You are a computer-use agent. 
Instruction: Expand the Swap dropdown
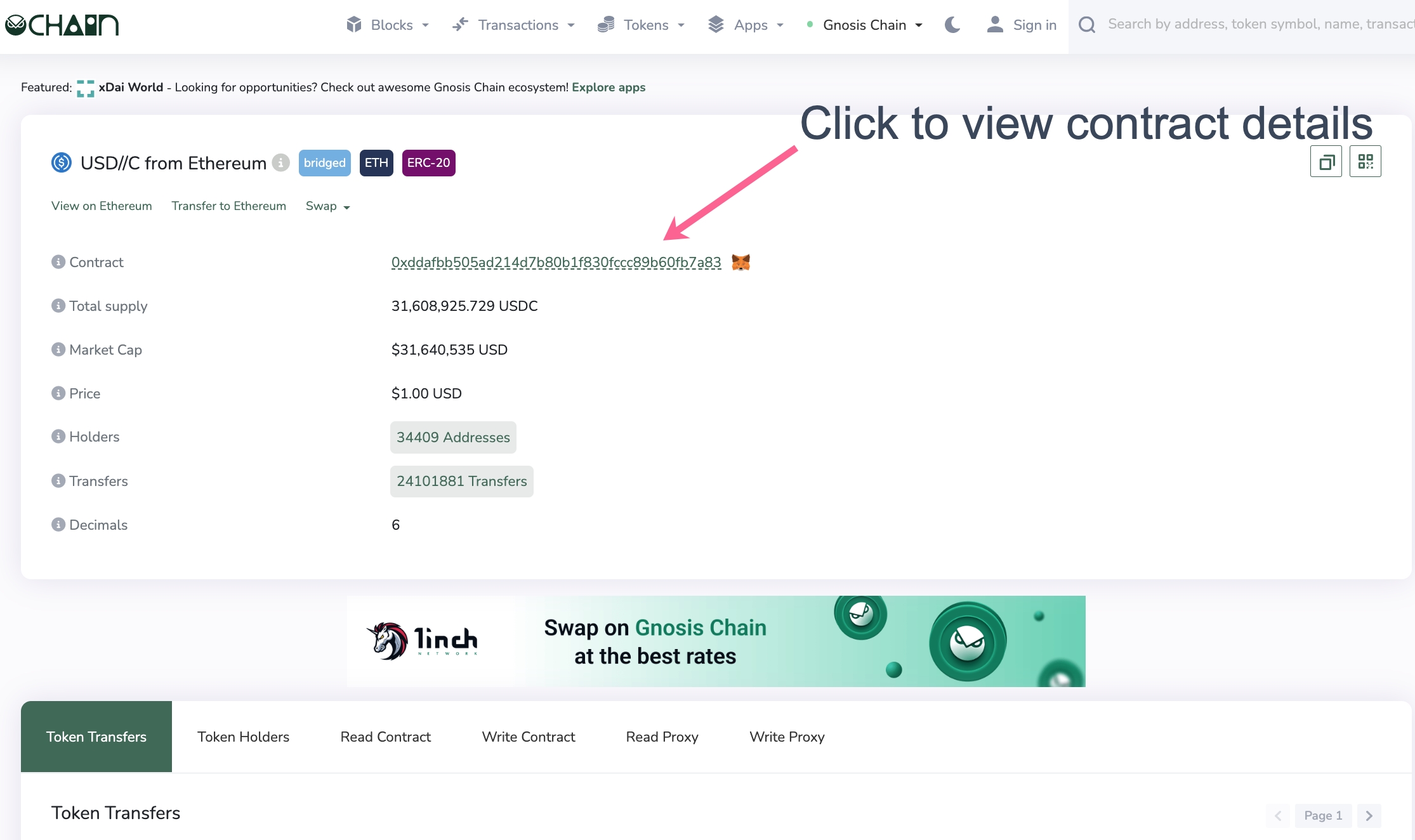[328, 206]
